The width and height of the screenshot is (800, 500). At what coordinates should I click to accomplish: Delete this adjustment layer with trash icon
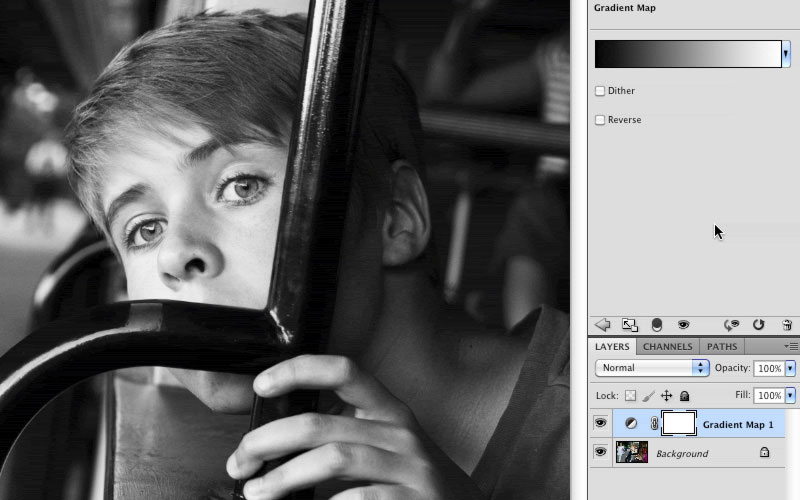787,325
